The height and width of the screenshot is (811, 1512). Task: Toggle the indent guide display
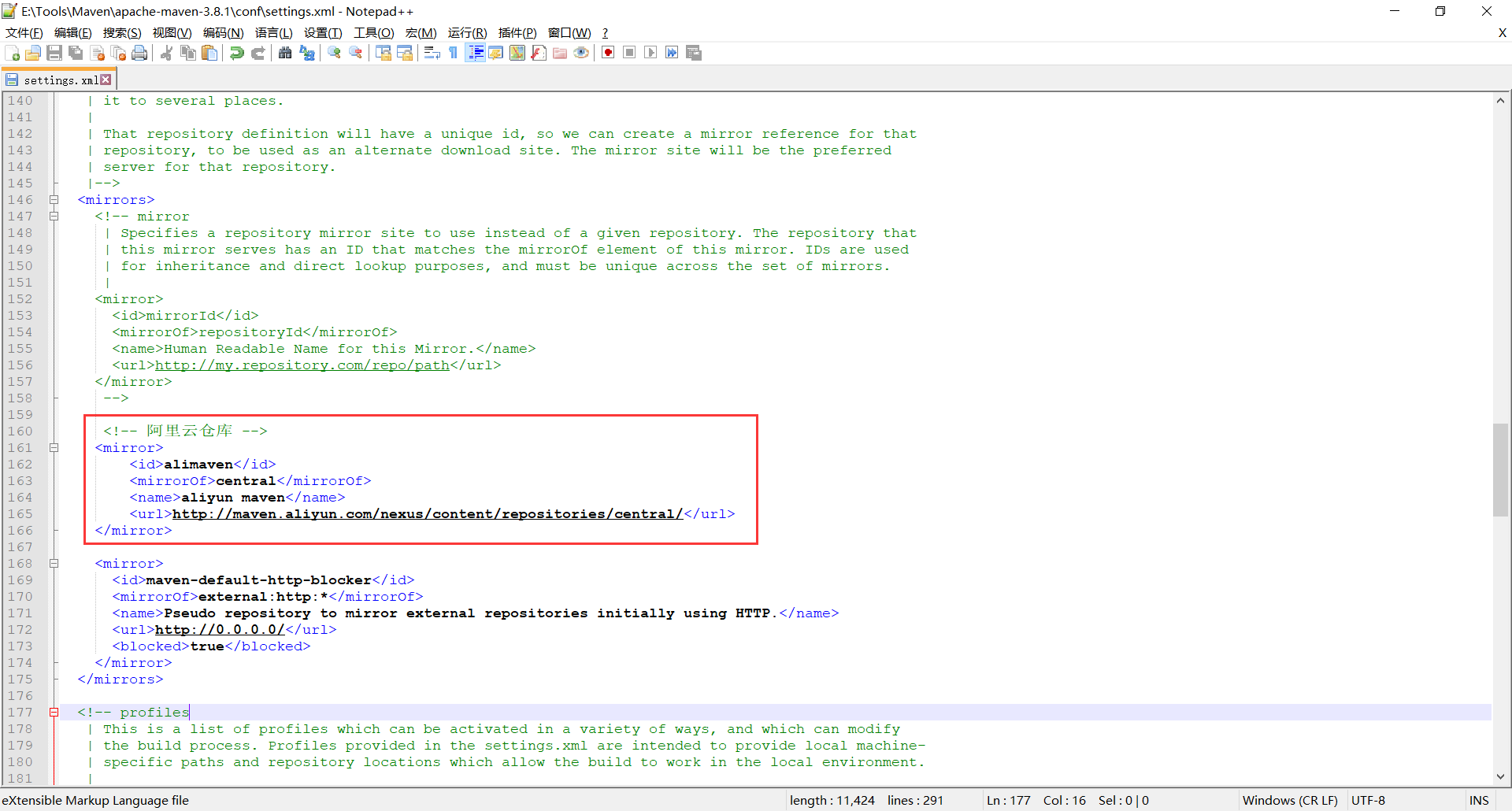click(x=476, y=53)
